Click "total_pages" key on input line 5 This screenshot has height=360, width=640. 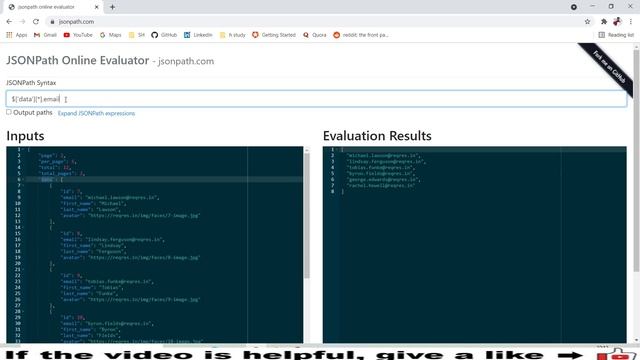(x=57, y=173)
